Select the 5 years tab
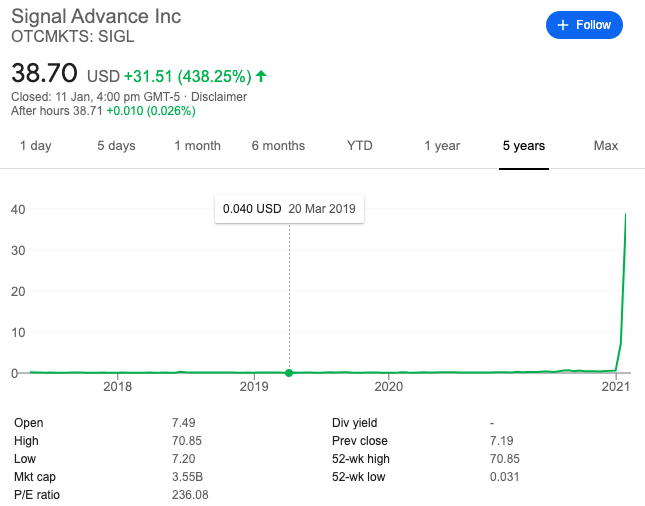This screenshot has width=645, height=506. tap(524, 146)
